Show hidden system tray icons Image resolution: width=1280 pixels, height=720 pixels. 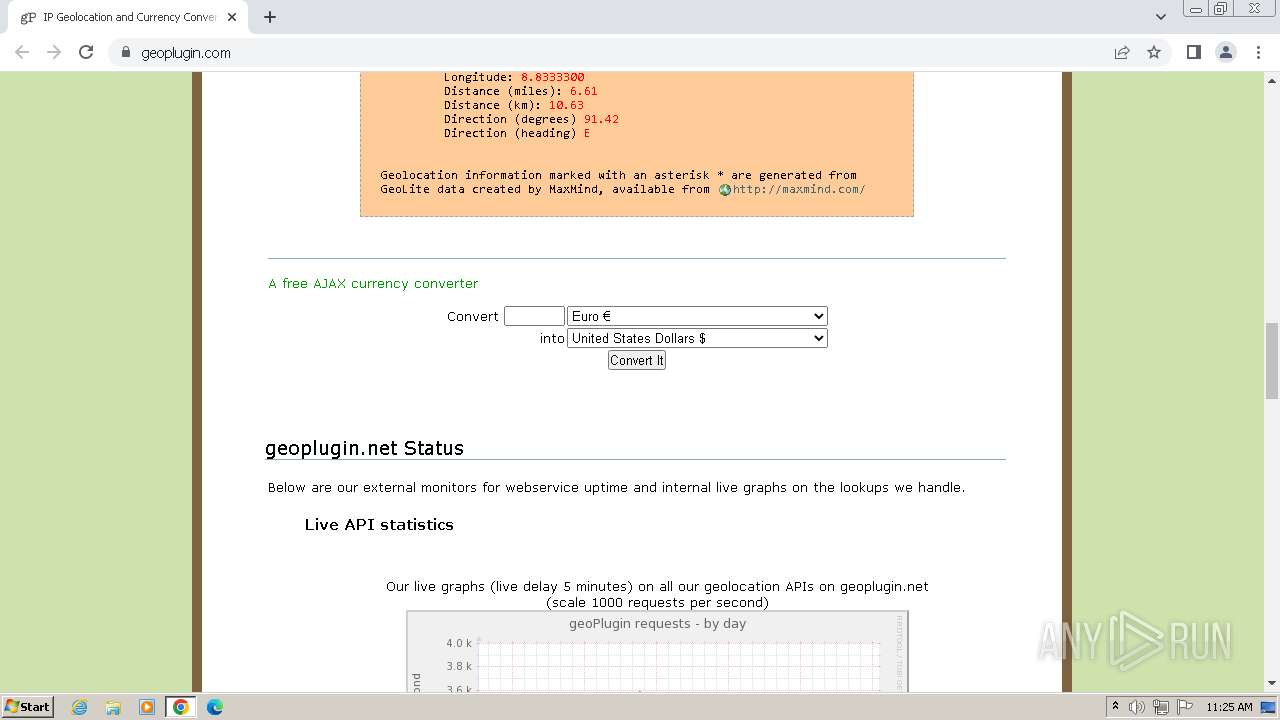coord(1115,707)
